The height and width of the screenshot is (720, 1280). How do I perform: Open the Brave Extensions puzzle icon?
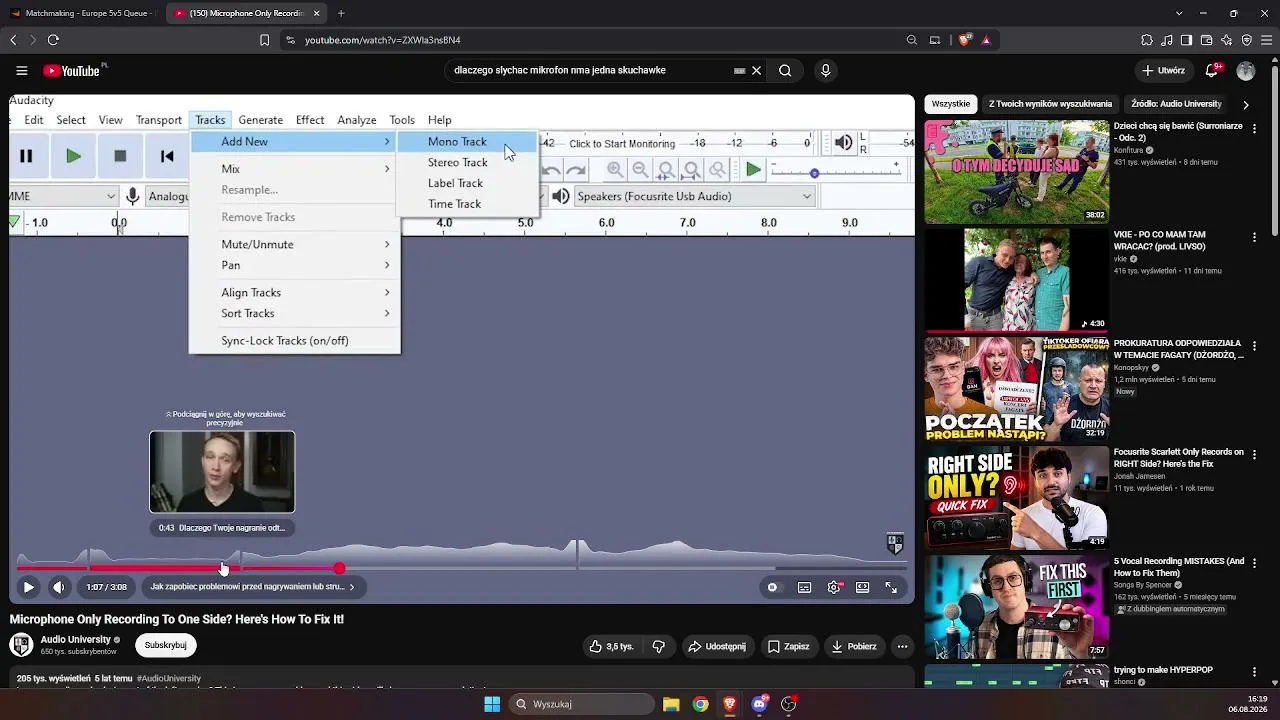click(1147, 40)
